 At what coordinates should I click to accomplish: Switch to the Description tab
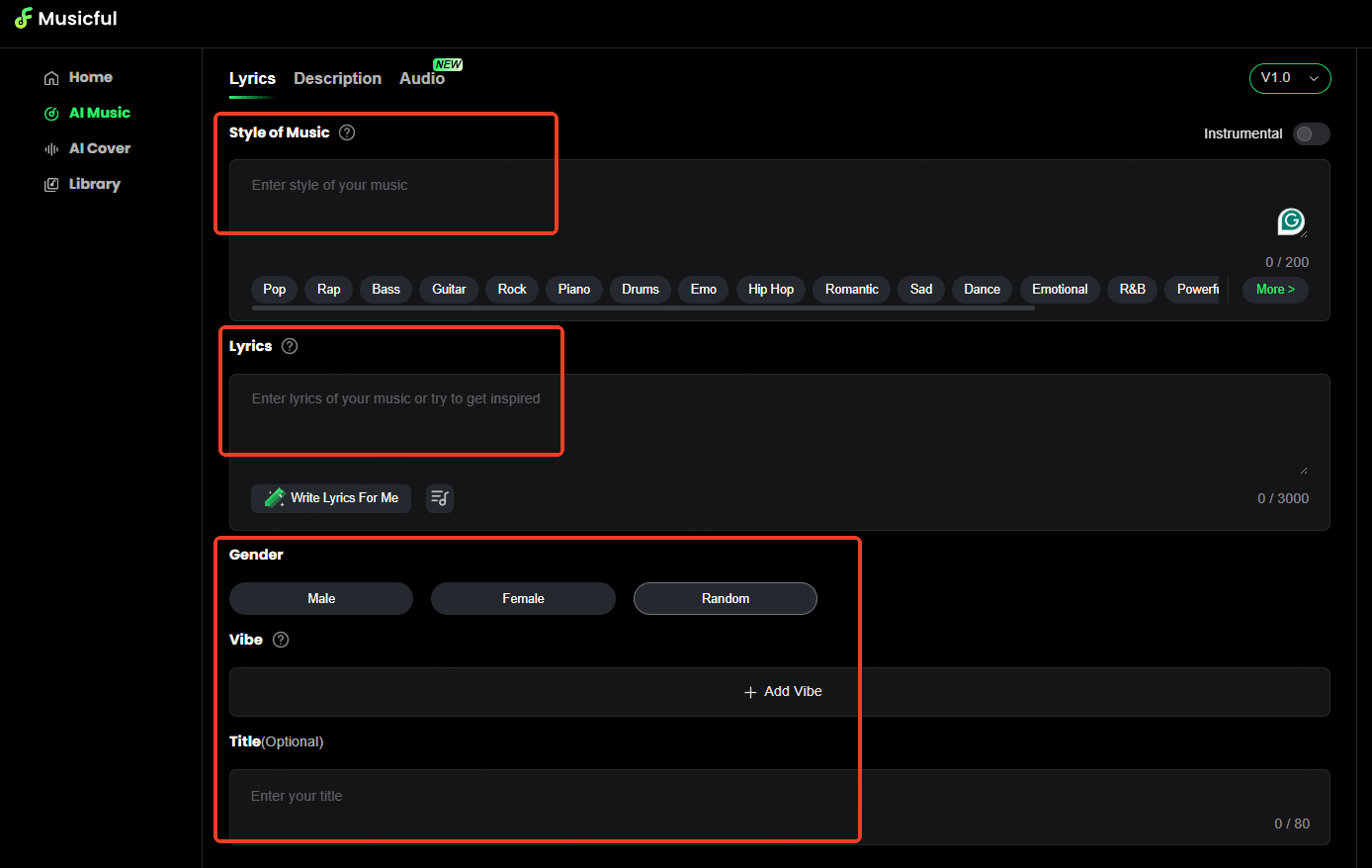coord(337,78)
